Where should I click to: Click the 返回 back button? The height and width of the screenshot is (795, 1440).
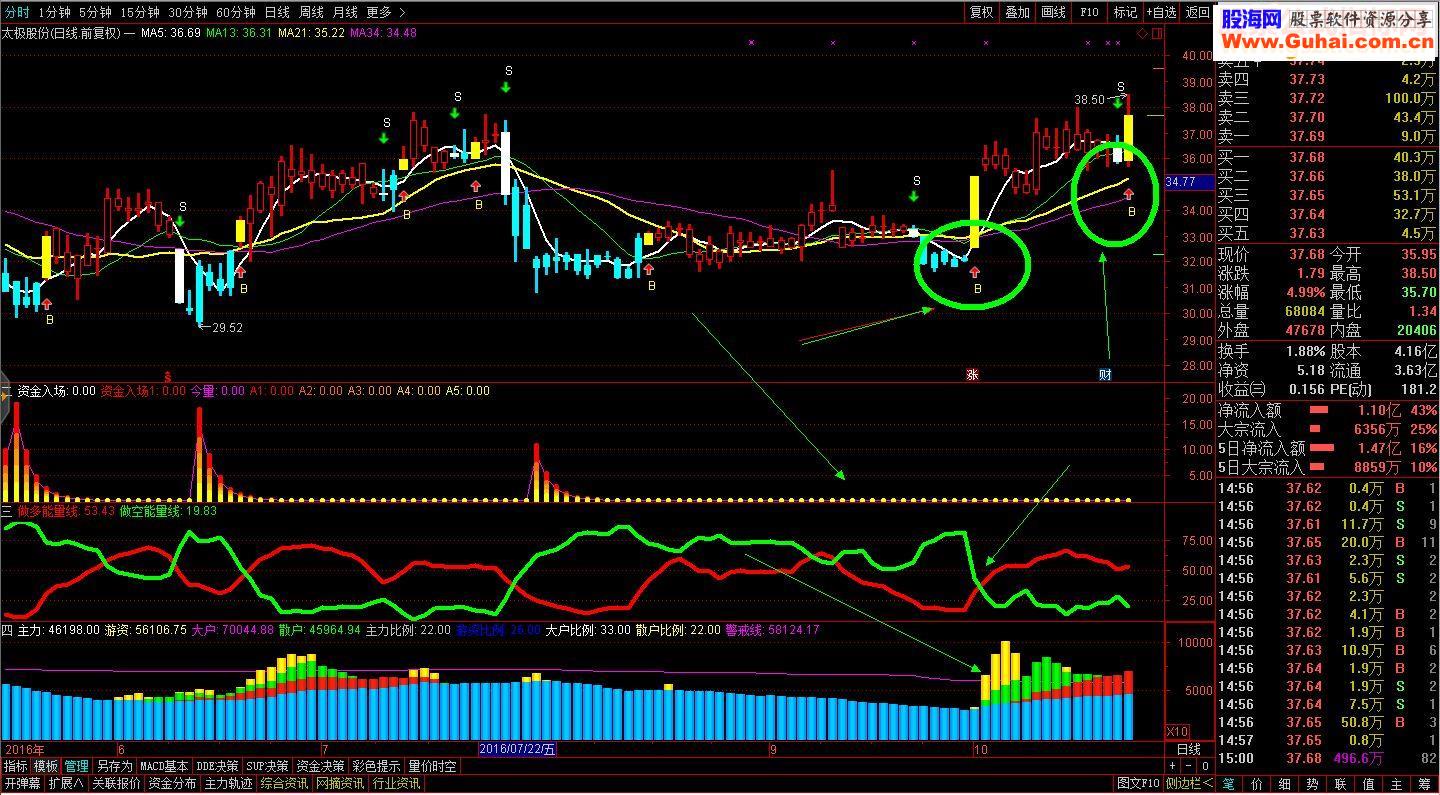coord(1198,12)
